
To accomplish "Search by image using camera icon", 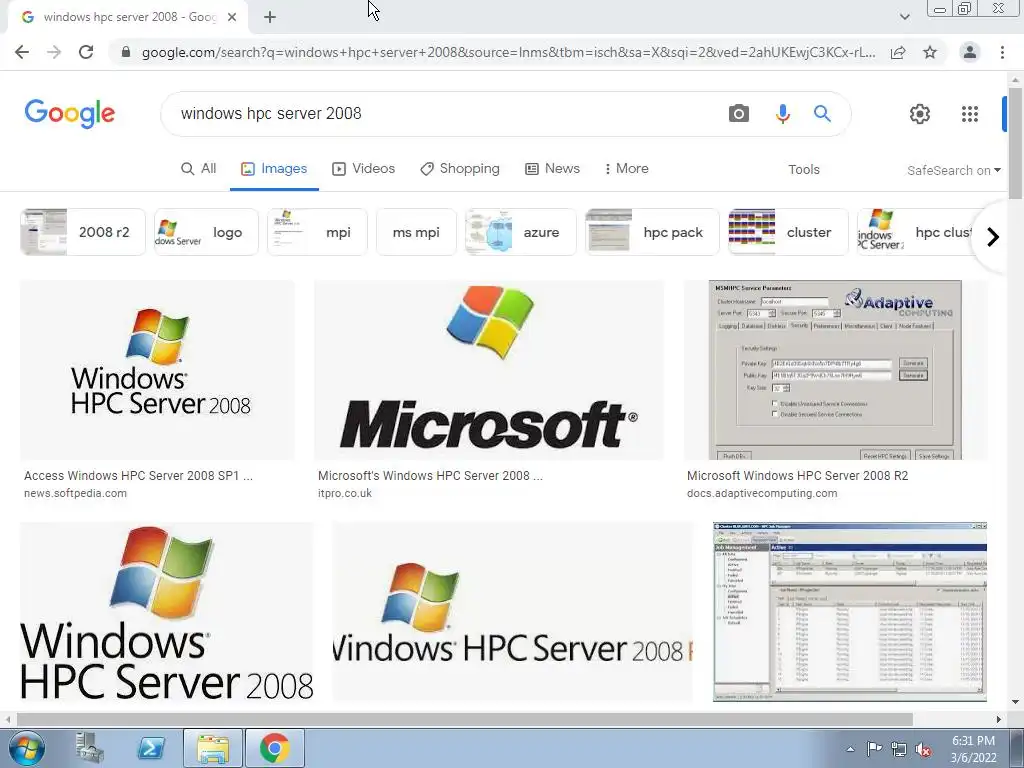I will click(x=739, y=114).
